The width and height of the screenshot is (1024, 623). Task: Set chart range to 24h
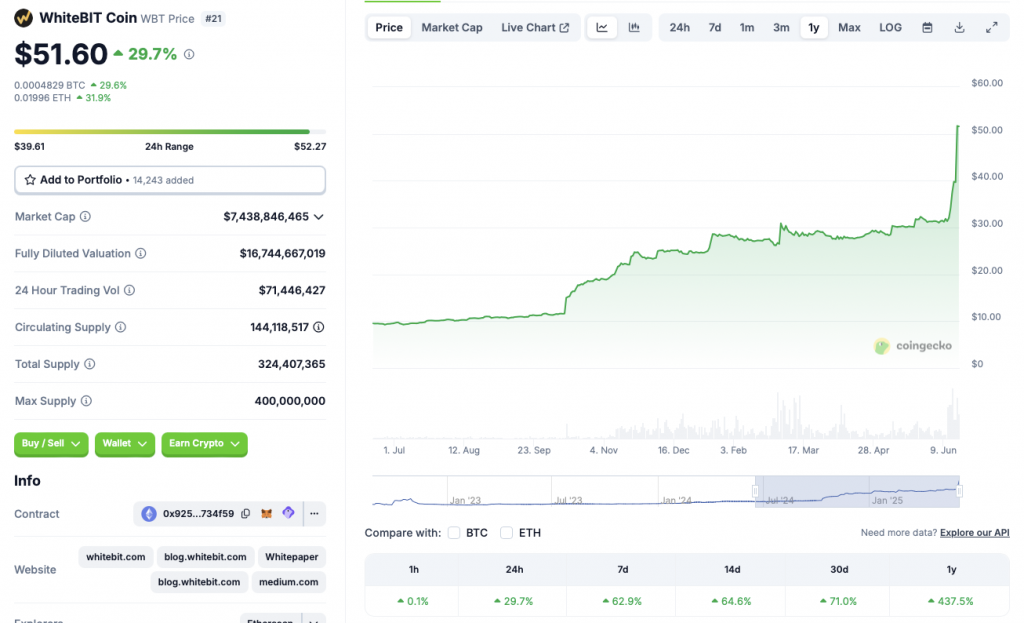click(679, 27)
